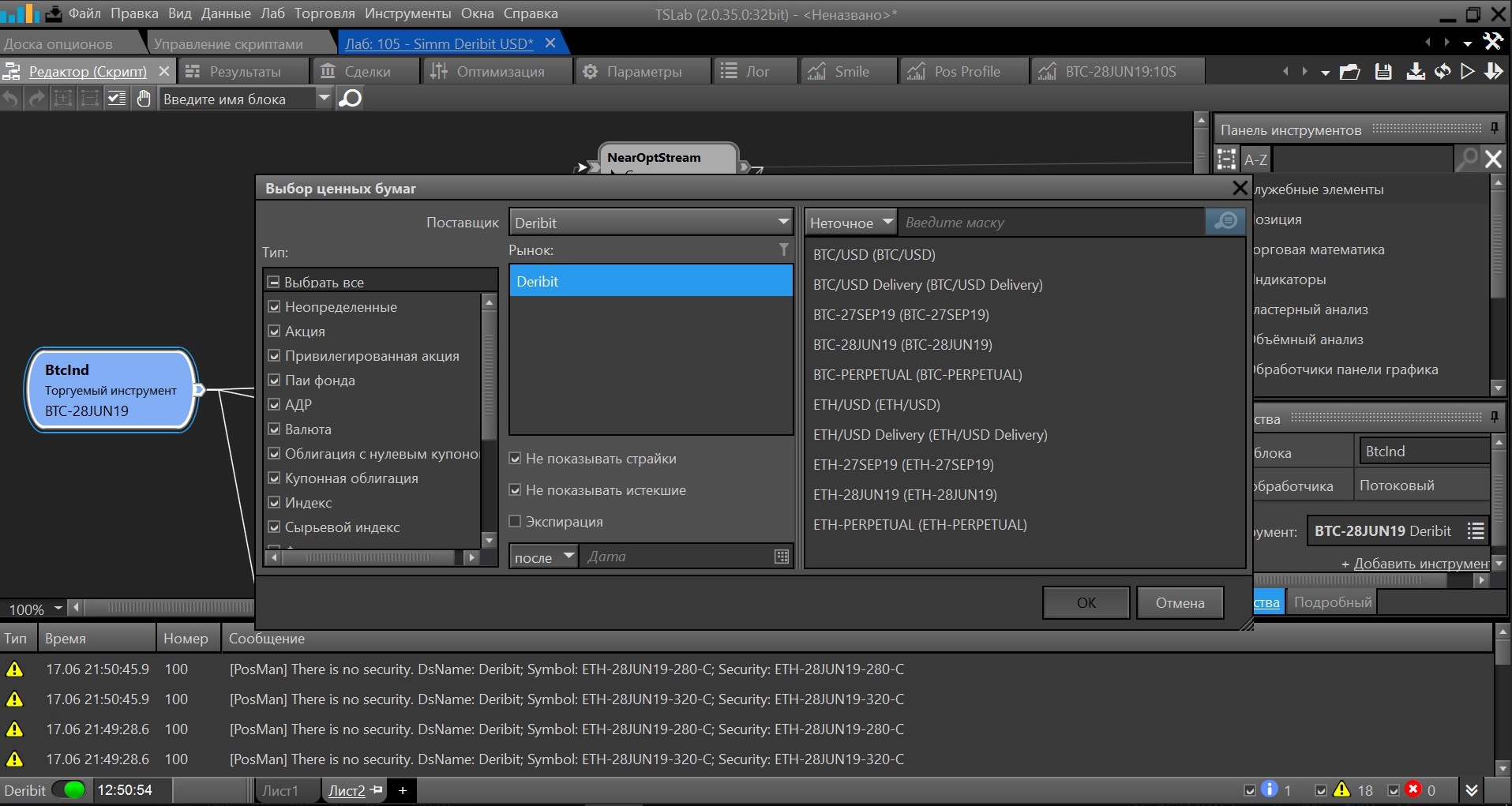Click the 'Отмена' button
Image resolution: width=1512 pixels, height=806 pixels.
tap(1180, 603)
